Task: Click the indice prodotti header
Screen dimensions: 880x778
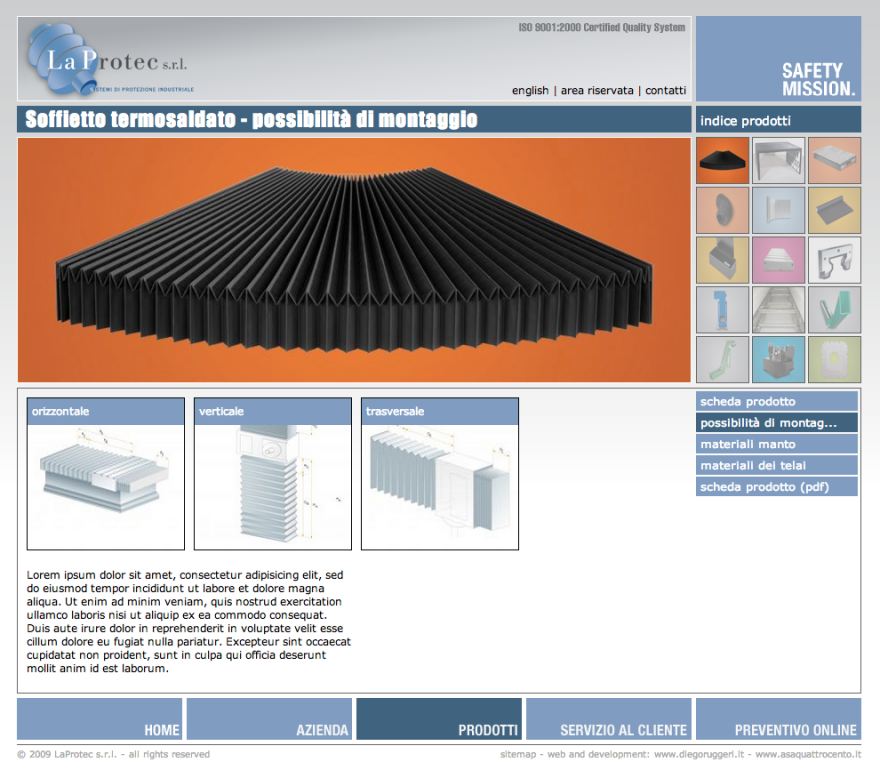Action: pos(778,120)
